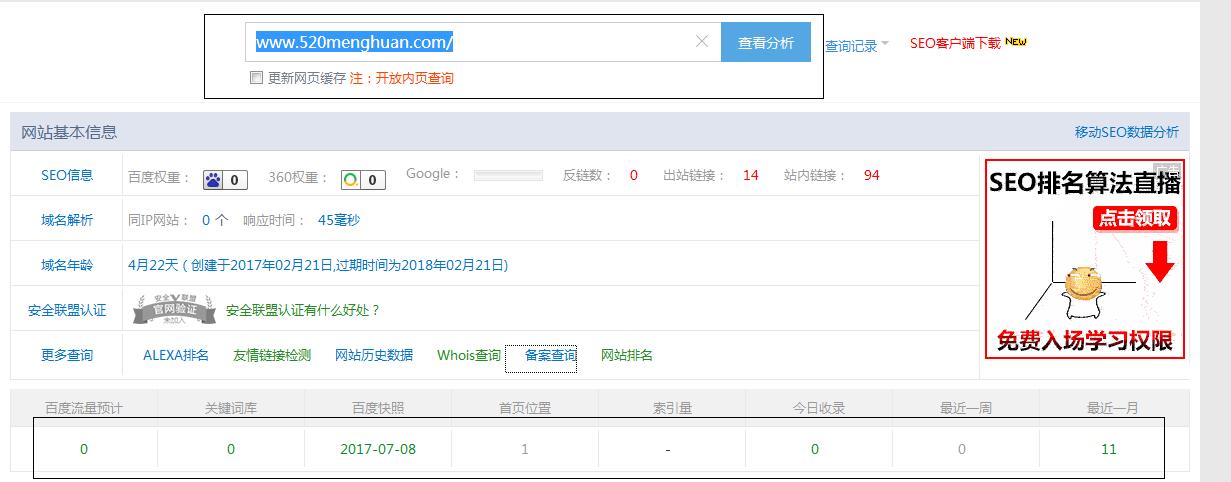The width and height of the screenshot is (1231, 482).
Task: Click the 出站链接 count 14
Action: coord(750,175)
